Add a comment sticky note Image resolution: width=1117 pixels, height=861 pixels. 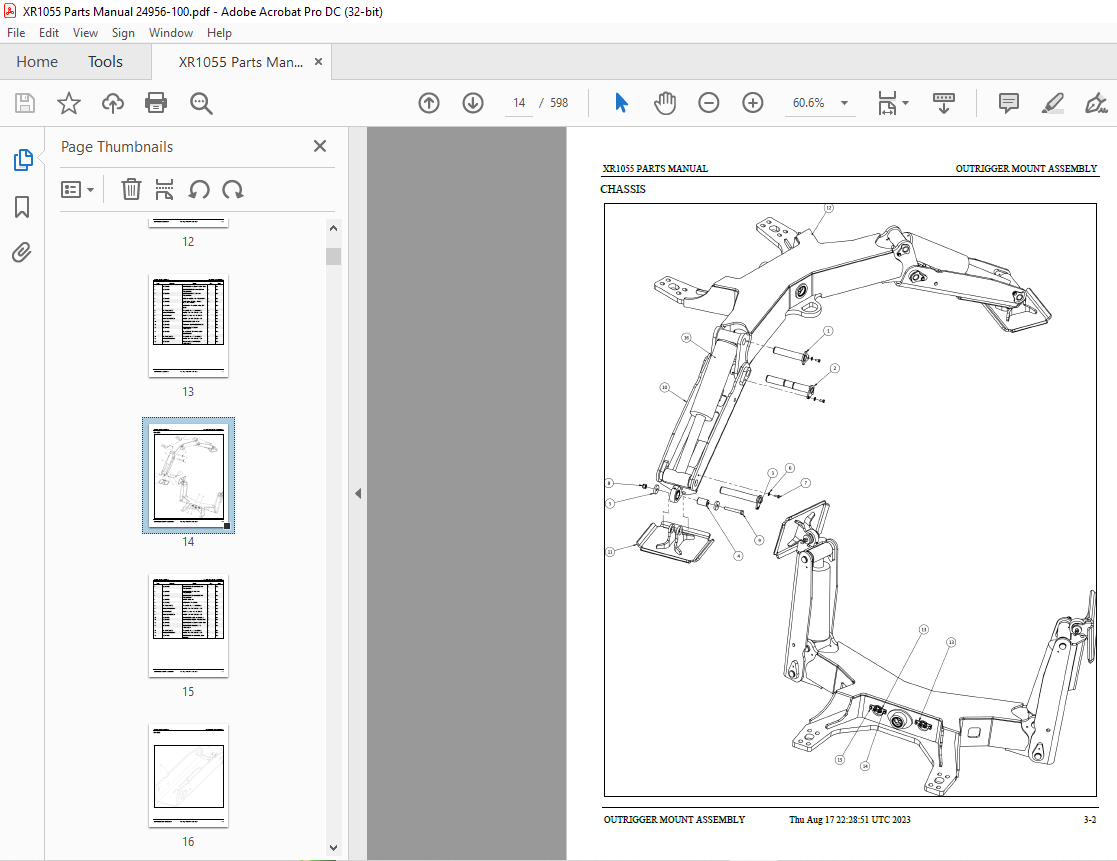pos(1009,103)
